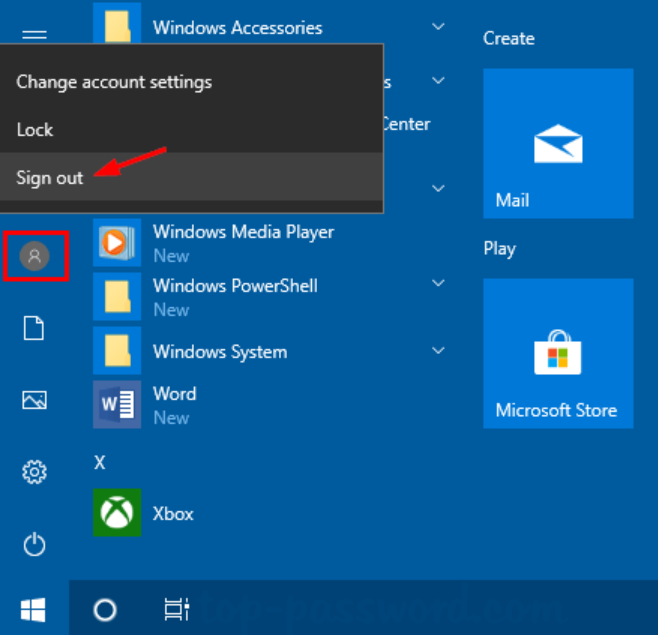
Task: Open the Windows System folder label
Action: pos(220,352)
